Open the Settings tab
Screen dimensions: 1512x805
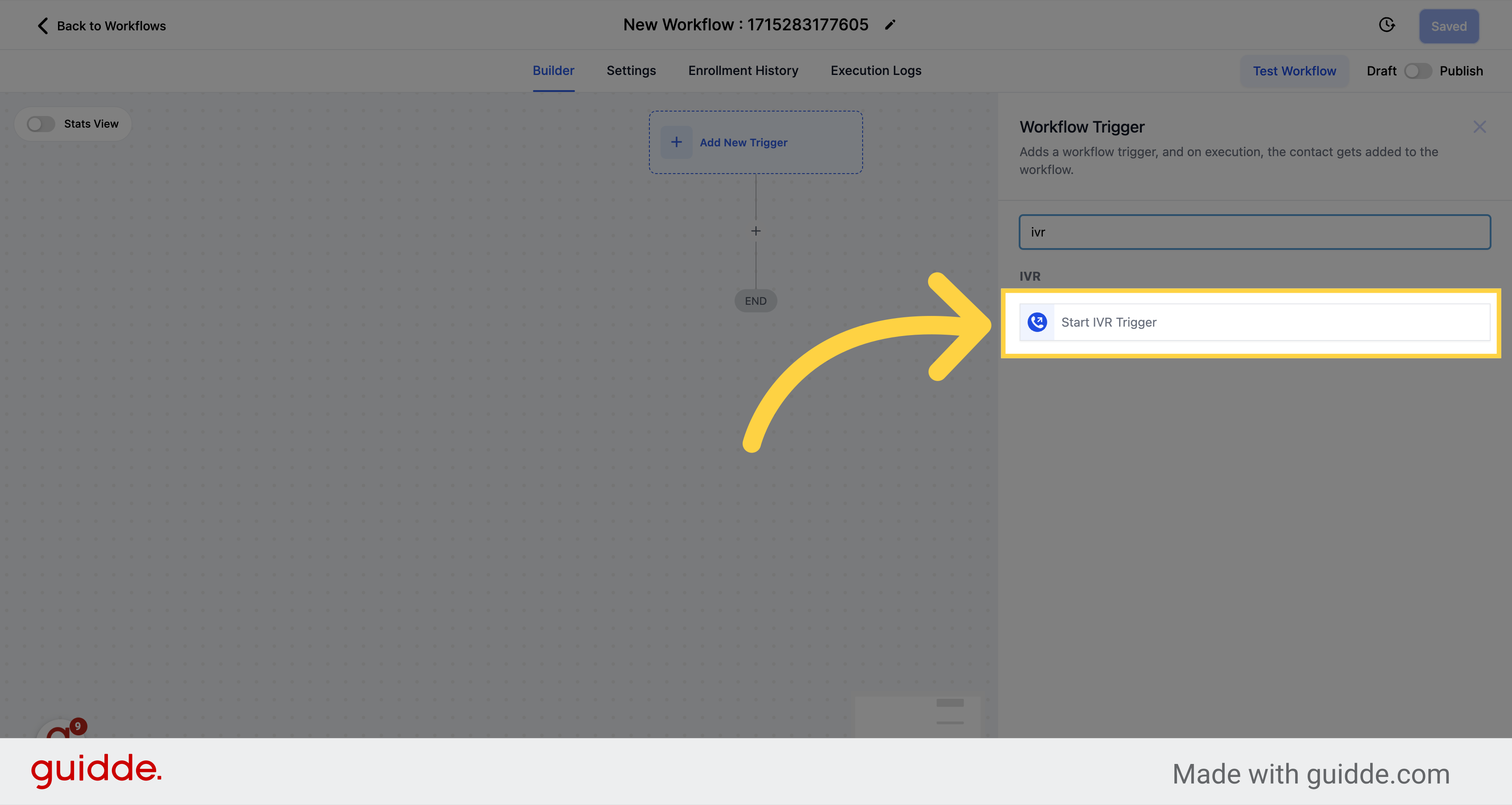point(631,71)
